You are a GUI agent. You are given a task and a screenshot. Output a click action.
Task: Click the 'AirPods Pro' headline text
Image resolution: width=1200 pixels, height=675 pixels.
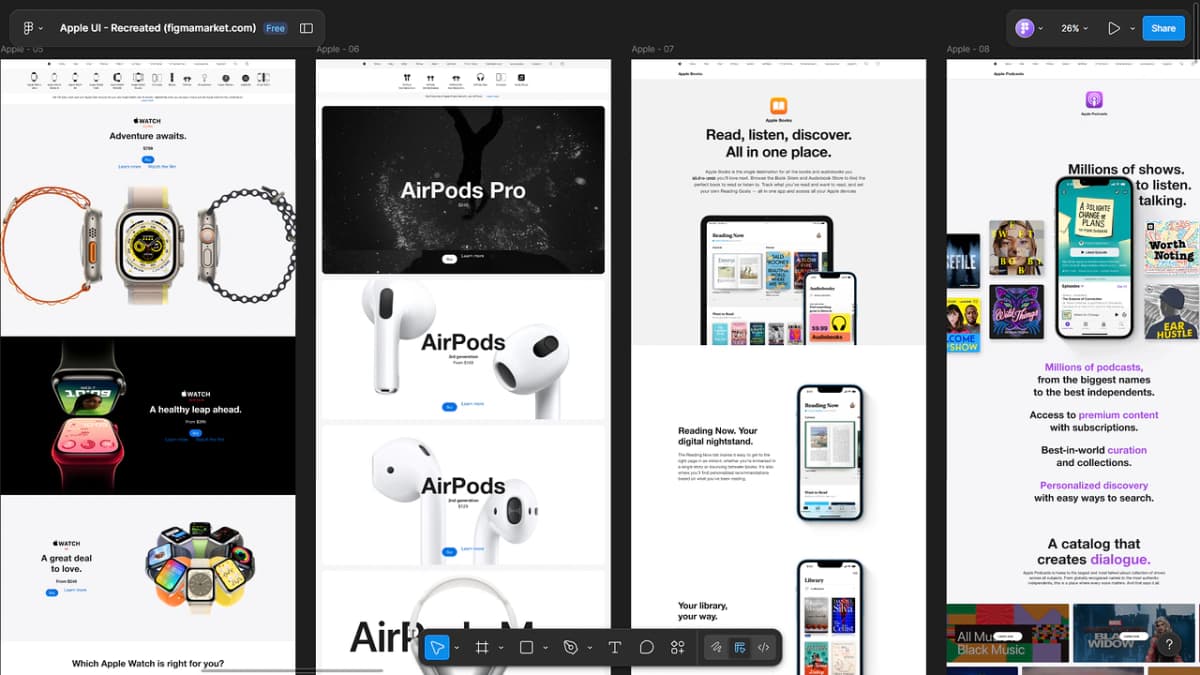pyautogui.click(x=463, y=190)
